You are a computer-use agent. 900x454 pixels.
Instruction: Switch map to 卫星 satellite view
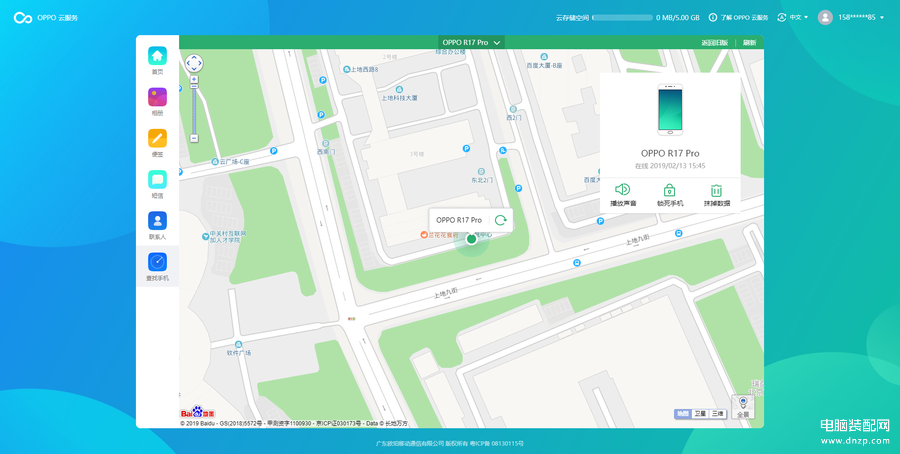click(700, 413)
